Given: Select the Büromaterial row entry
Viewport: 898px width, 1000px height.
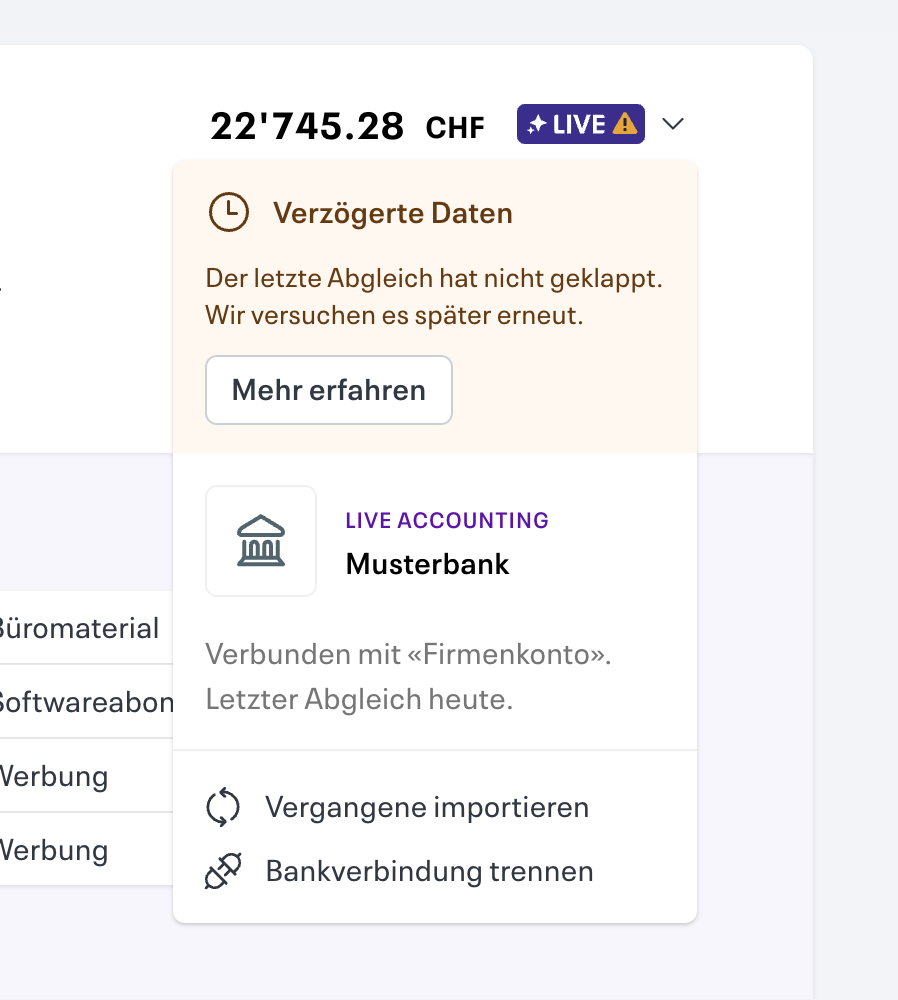Looking at the screenshot, I should (79, 628).
